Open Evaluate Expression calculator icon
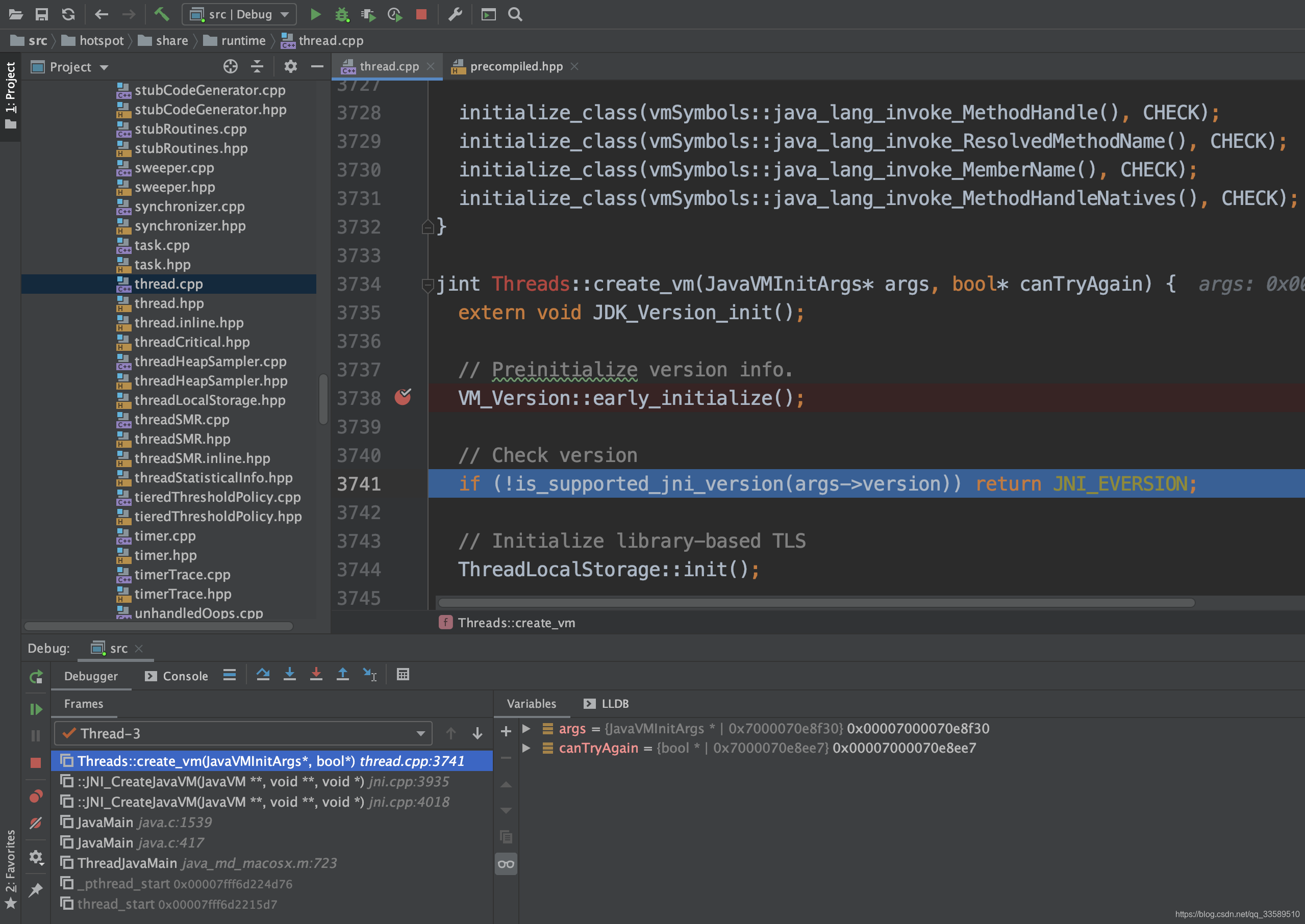 coord(403,675)
